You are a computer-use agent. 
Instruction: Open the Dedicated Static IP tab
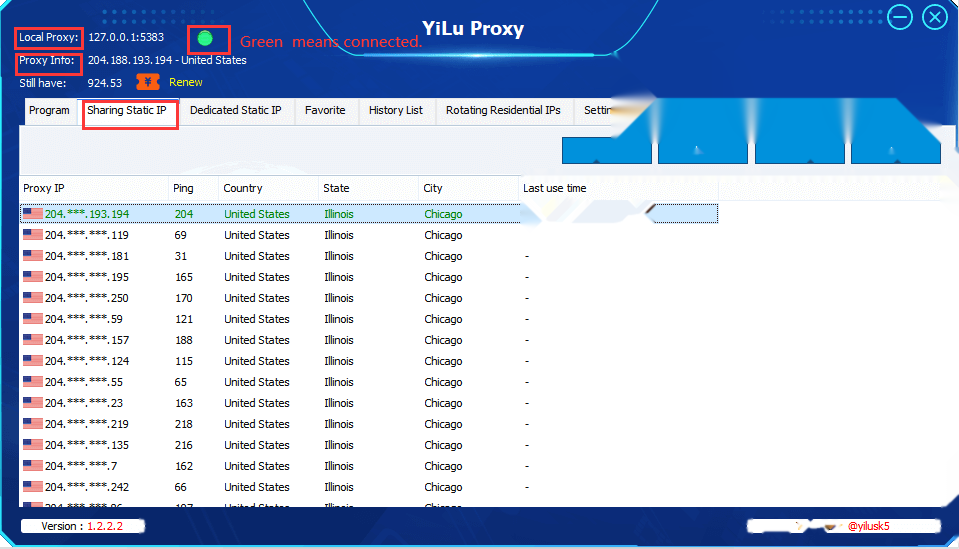click(x=236, y=111)
